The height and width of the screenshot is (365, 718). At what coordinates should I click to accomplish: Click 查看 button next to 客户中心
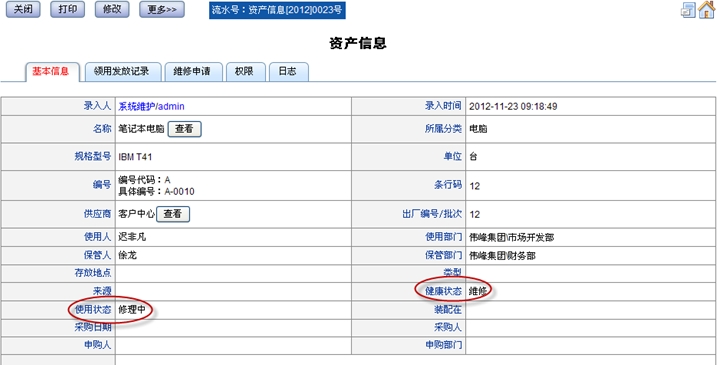tap(173, 214)
